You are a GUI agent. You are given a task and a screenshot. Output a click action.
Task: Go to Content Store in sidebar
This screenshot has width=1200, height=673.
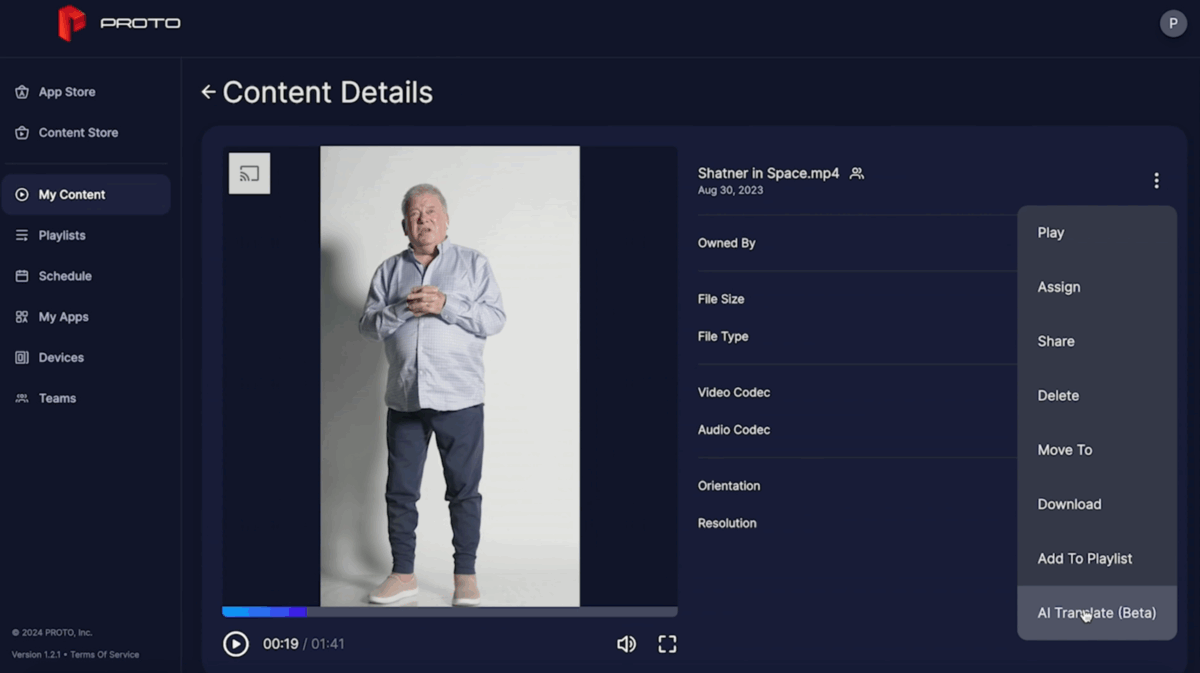click(x=77, y=133)
